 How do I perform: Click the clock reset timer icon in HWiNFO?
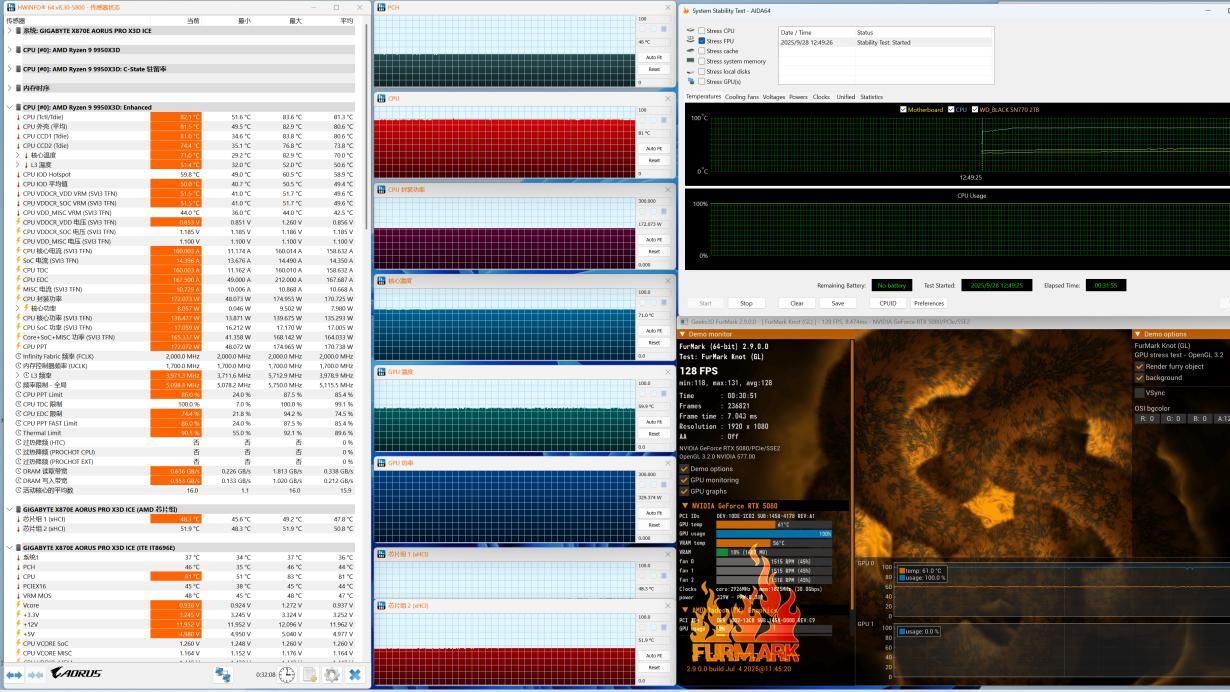pos(287,675)
